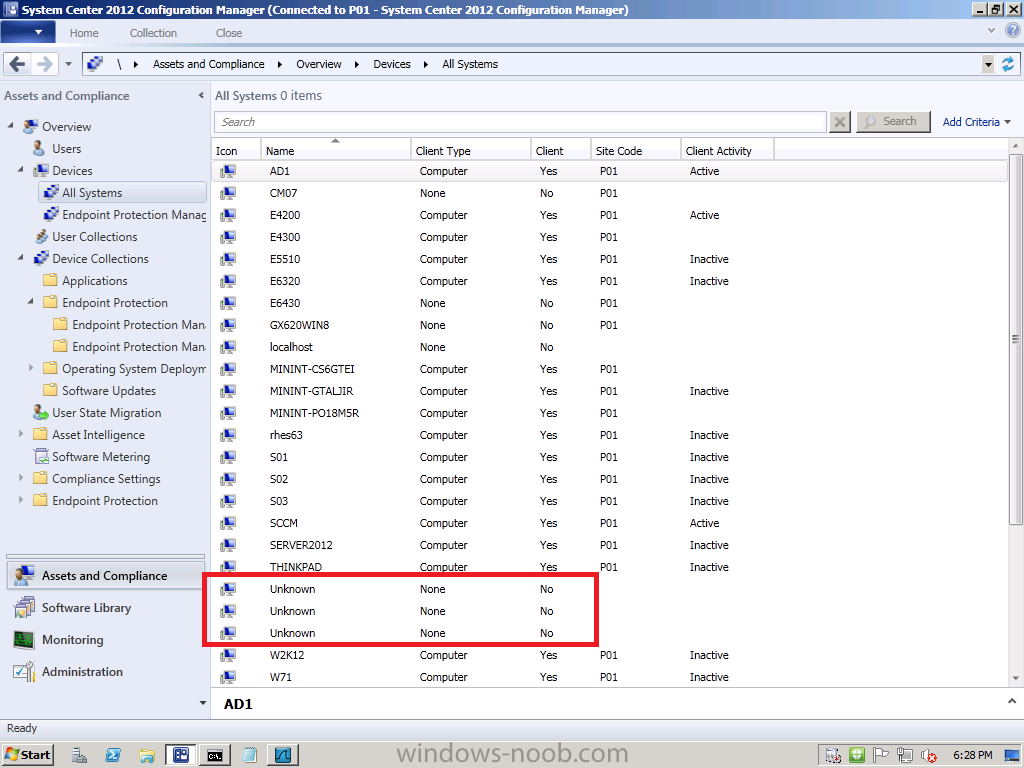Expand the AD1 details pane chevron
This screenshot has height=768, width=1024.
tap(1012, 701)
